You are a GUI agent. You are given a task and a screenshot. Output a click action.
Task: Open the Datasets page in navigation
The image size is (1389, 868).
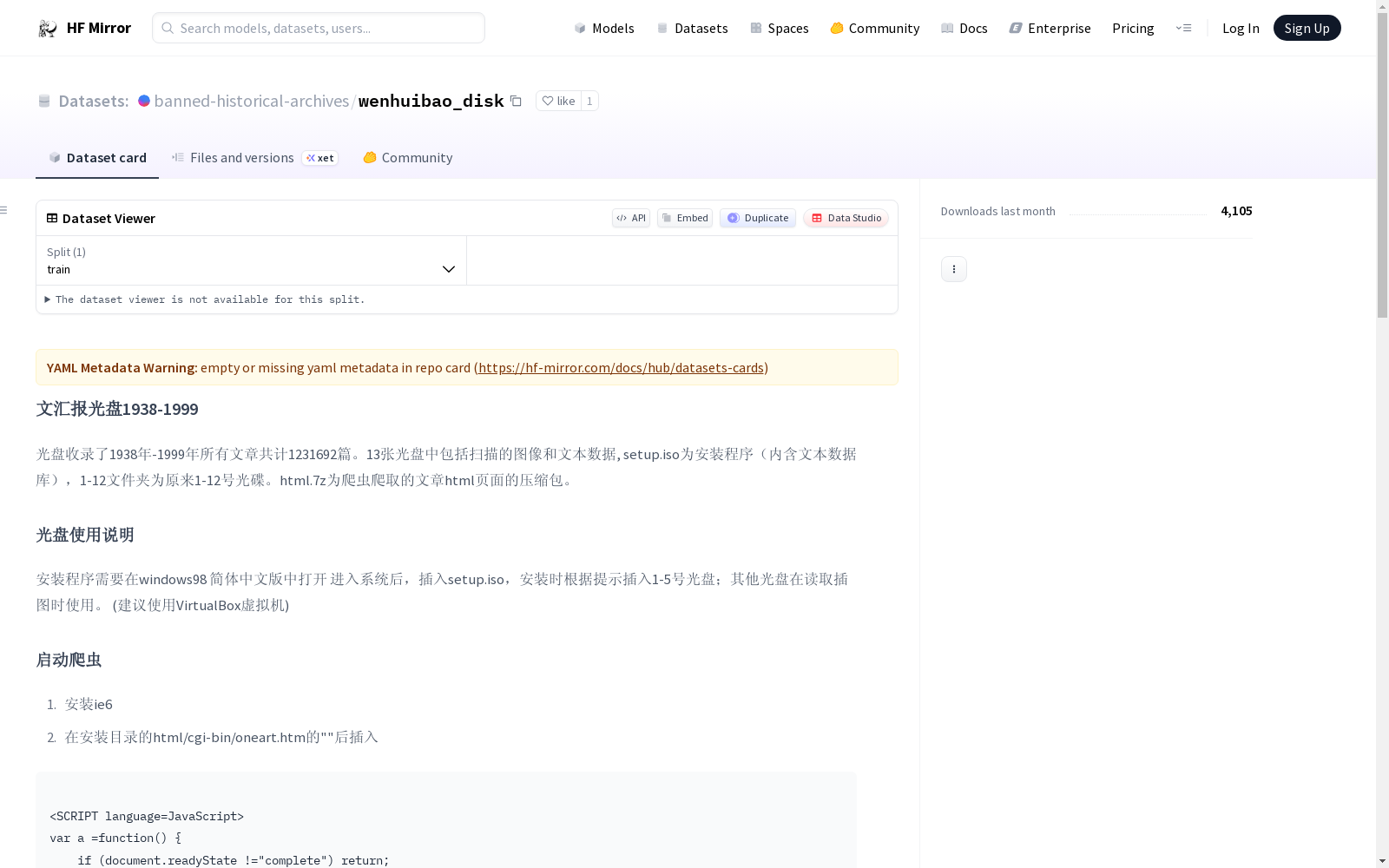coord(692,28)
